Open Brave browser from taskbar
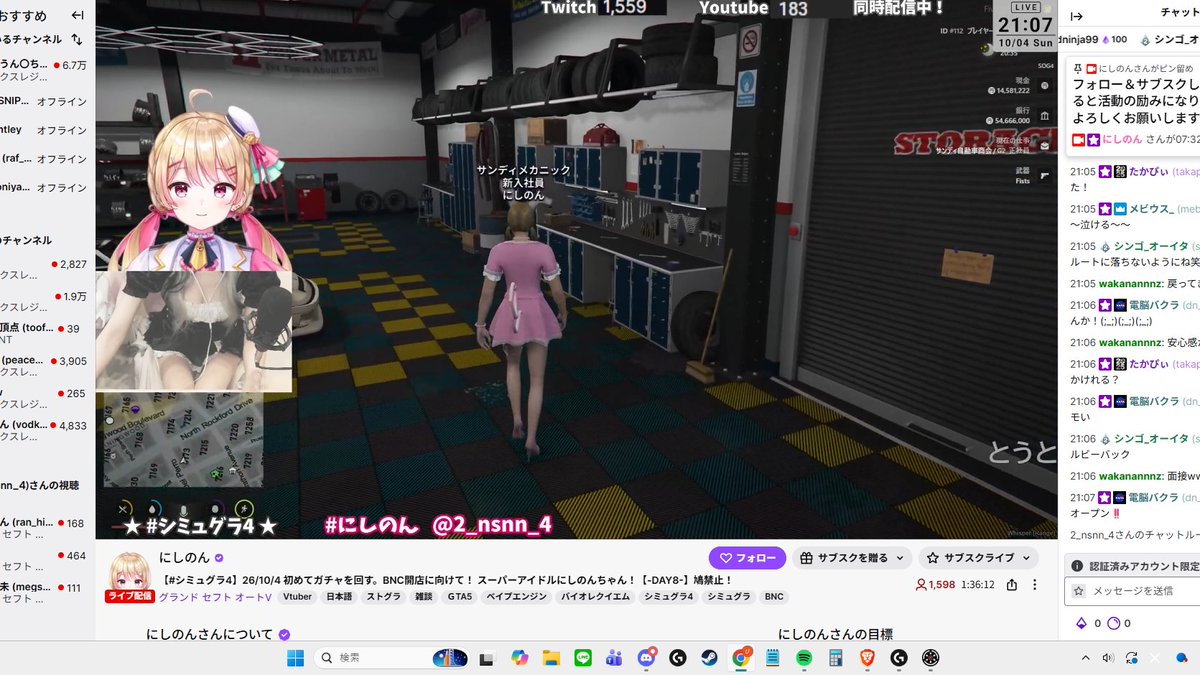 click(867, 658)
